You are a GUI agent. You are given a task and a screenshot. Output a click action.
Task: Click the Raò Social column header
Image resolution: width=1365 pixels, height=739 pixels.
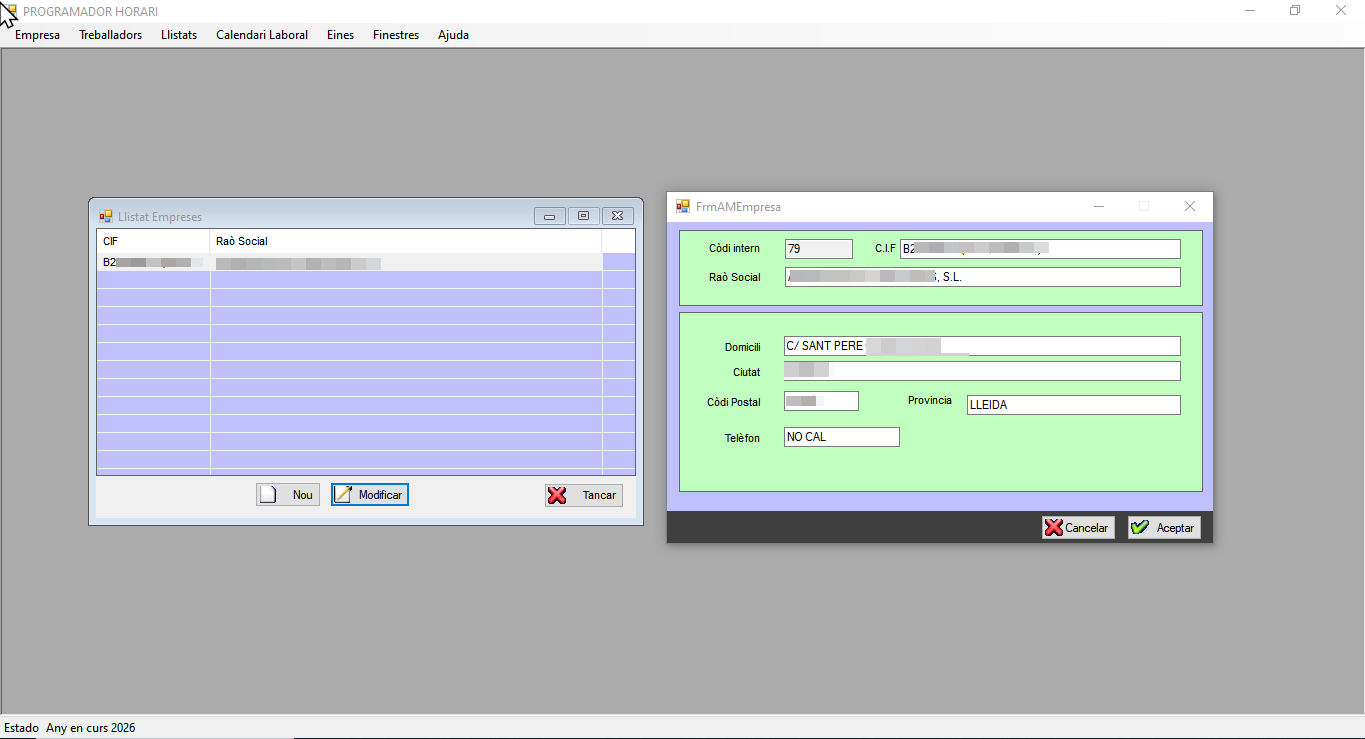click(405, 241)
